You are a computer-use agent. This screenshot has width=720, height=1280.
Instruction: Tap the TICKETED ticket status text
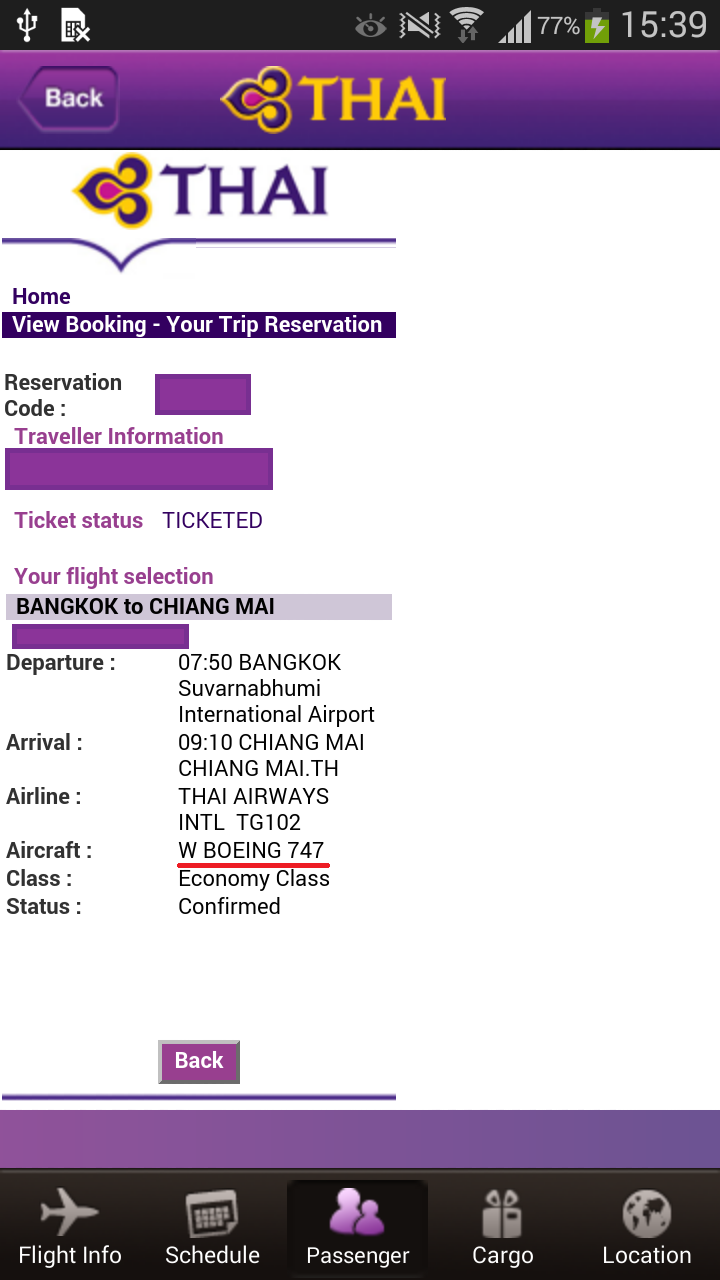(x=212, y=521)
